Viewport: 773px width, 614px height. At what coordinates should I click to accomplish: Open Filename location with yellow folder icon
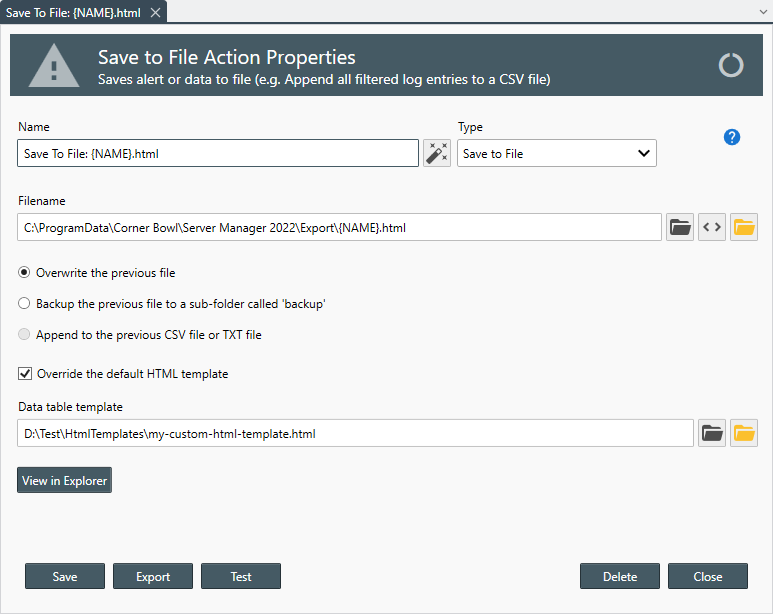click(744, 227)
